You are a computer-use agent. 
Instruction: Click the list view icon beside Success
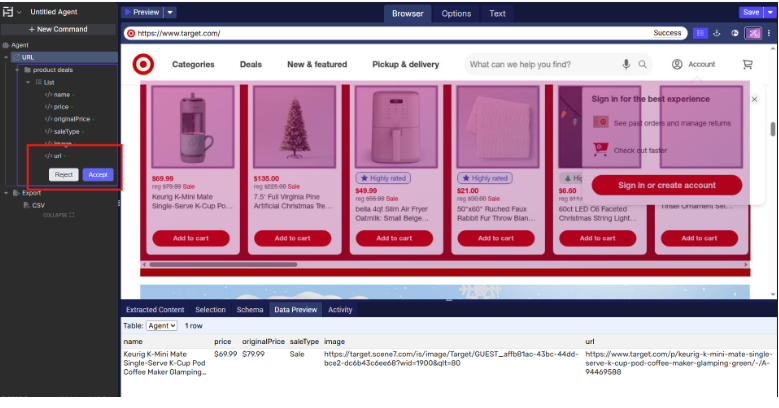[700, 33]
